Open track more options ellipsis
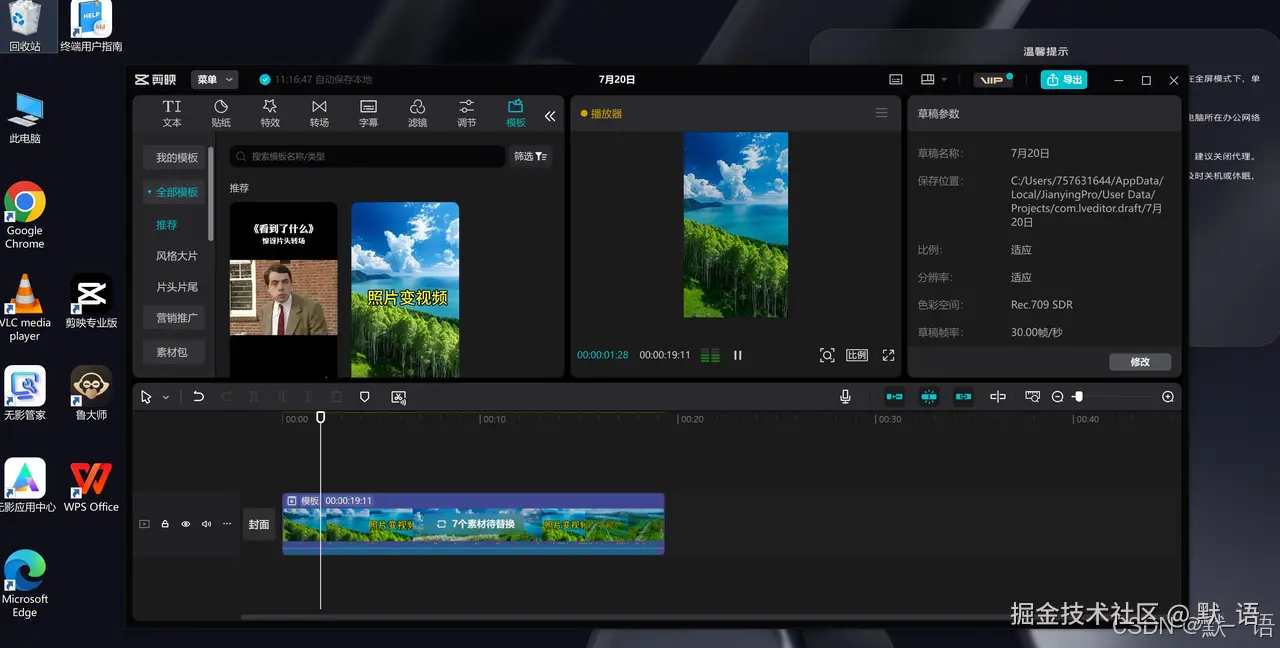The image size is (1280, 648). coord(227,524)
